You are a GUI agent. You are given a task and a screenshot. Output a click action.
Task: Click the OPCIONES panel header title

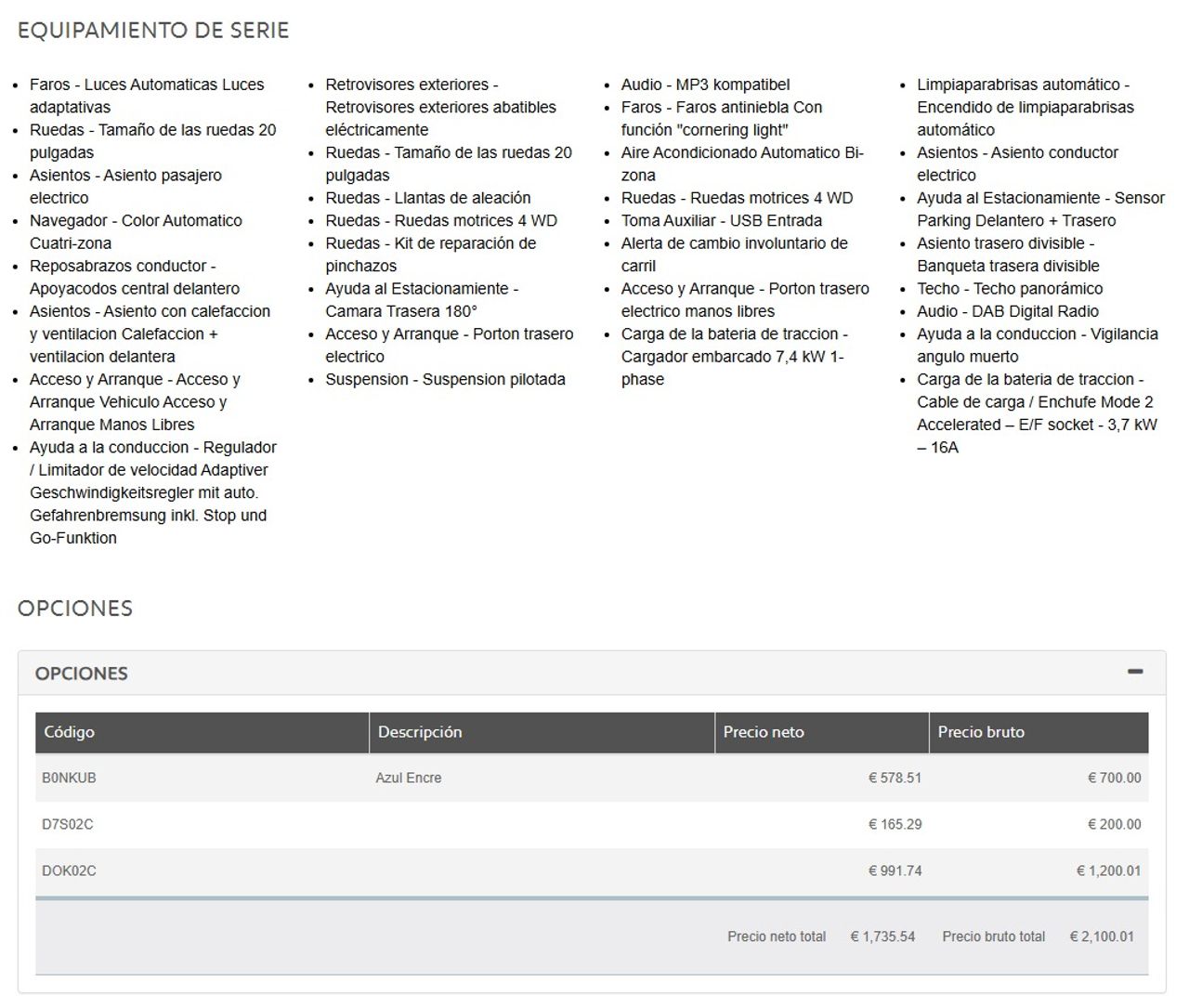(x=82, y=674)
